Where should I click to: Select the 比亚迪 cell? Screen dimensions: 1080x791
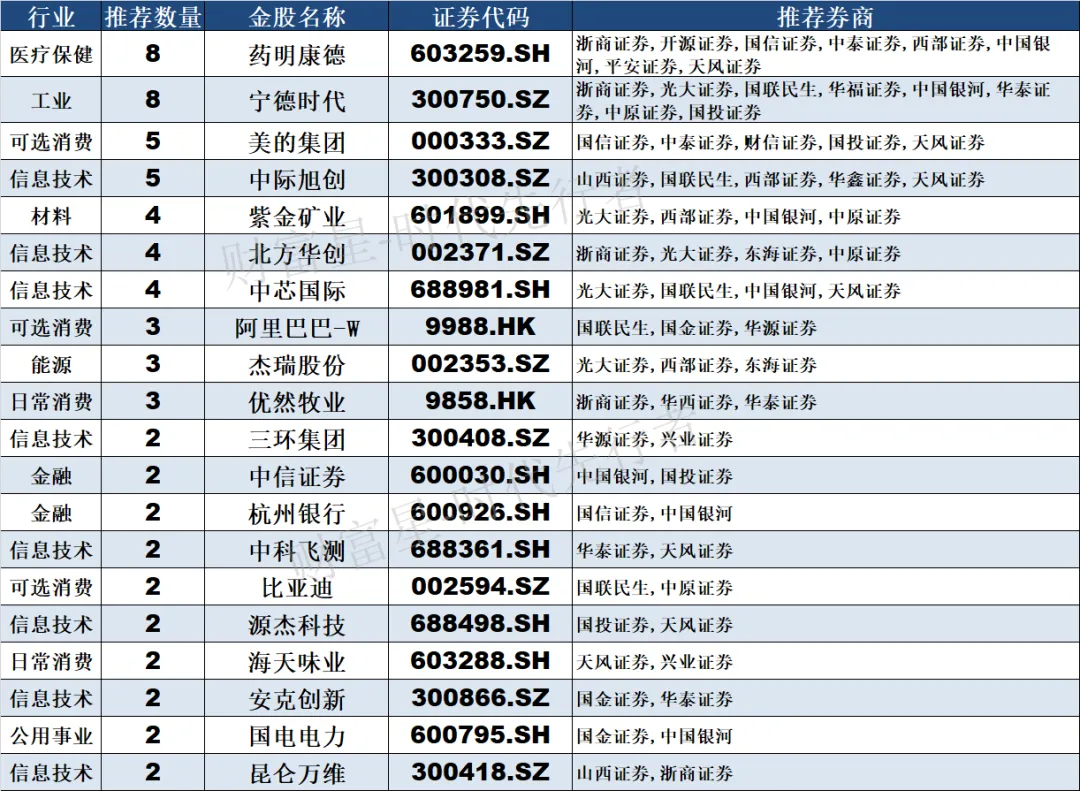tap(296, 588)
